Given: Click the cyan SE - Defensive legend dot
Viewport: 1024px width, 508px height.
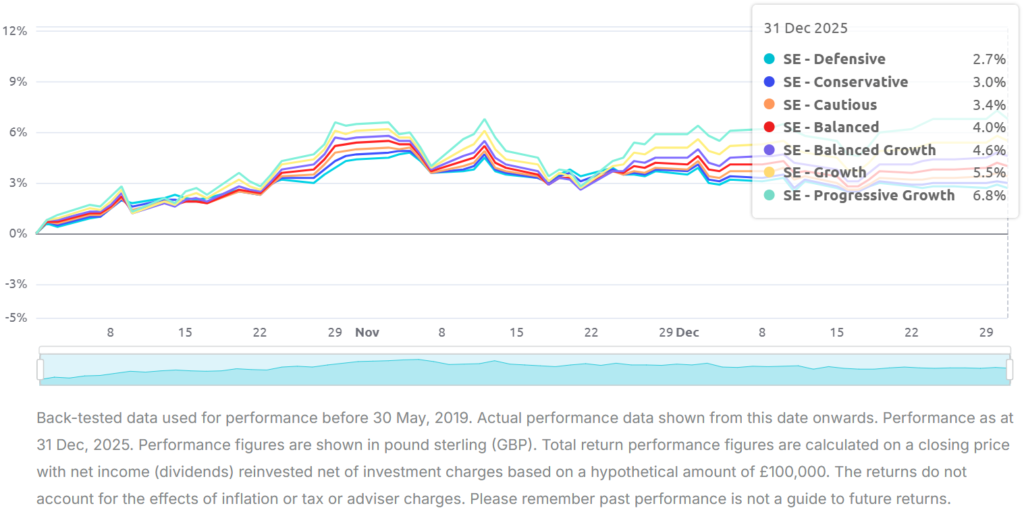Looking at the screenshot, I should coord(769,60).
